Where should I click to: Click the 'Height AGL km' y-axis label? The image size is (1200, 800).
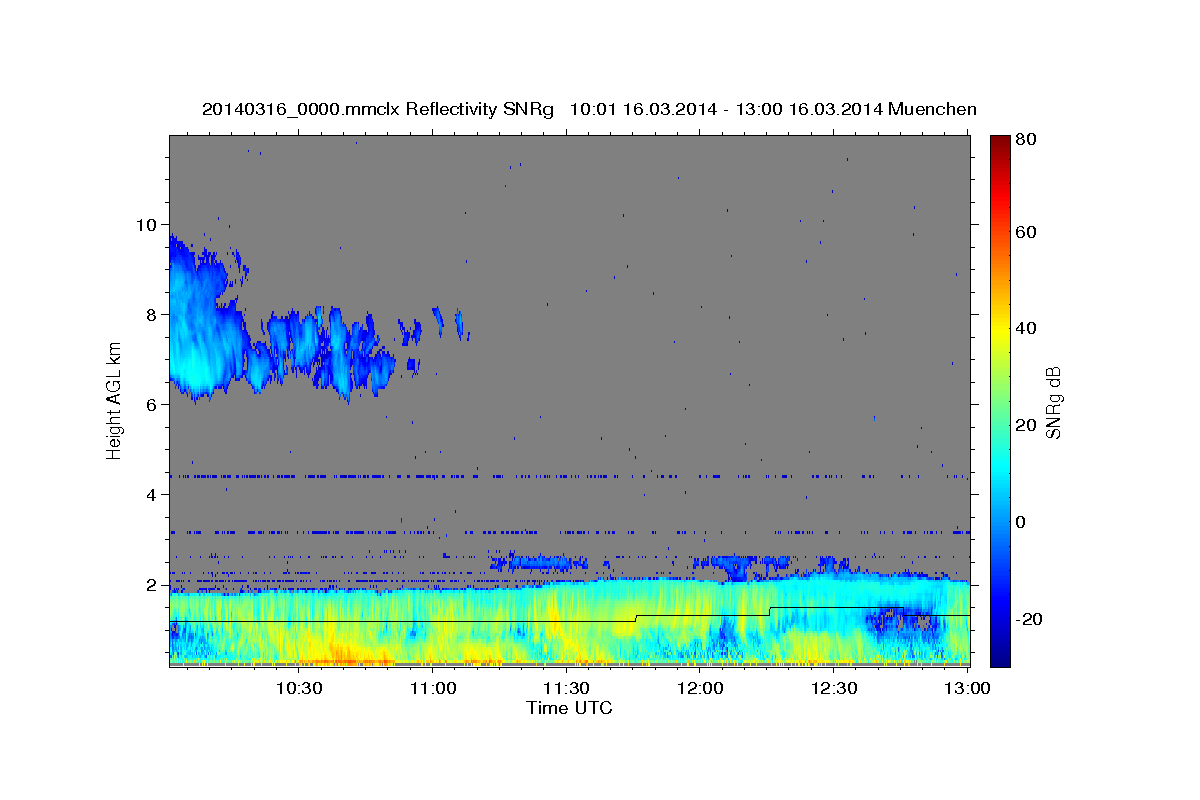(115, 401)
